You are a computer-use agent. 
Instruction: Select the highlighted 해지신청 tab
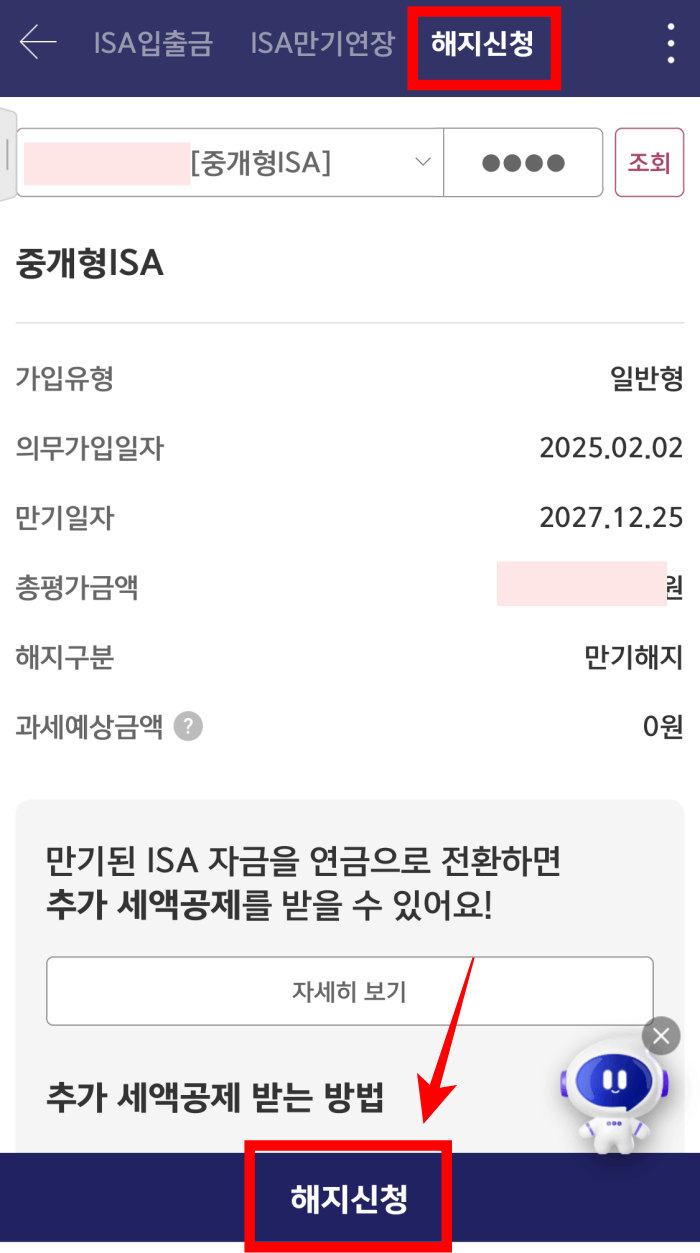click(484, 46)
